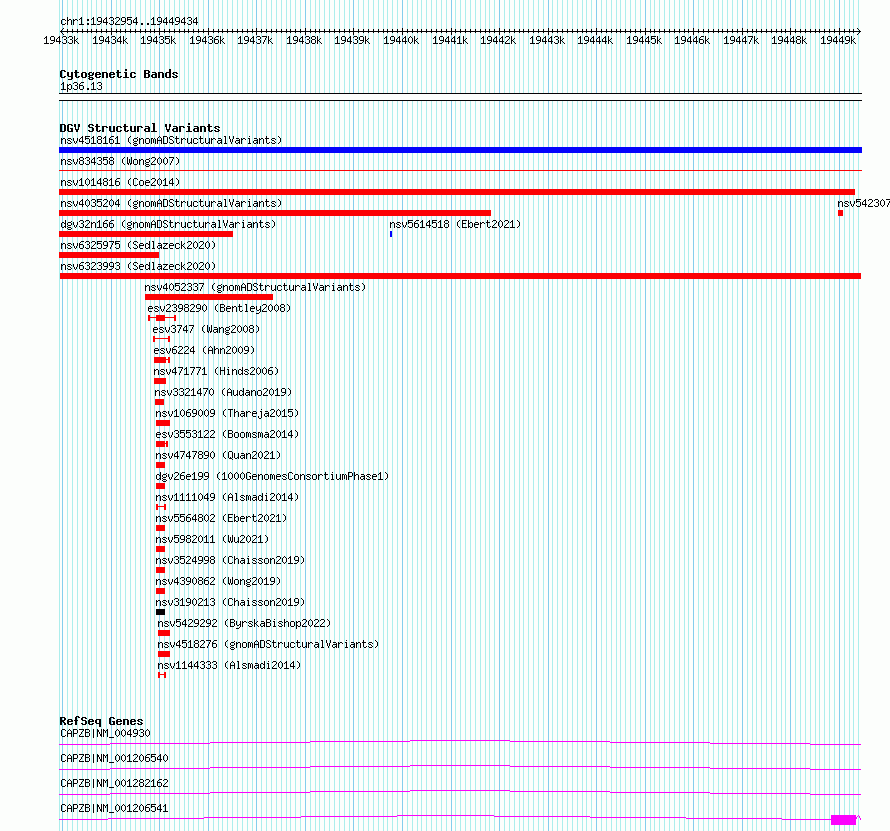Click the nsv1111049 (Alsmadi2014) label
Screen dimensions: 890x831
(227, 497)
